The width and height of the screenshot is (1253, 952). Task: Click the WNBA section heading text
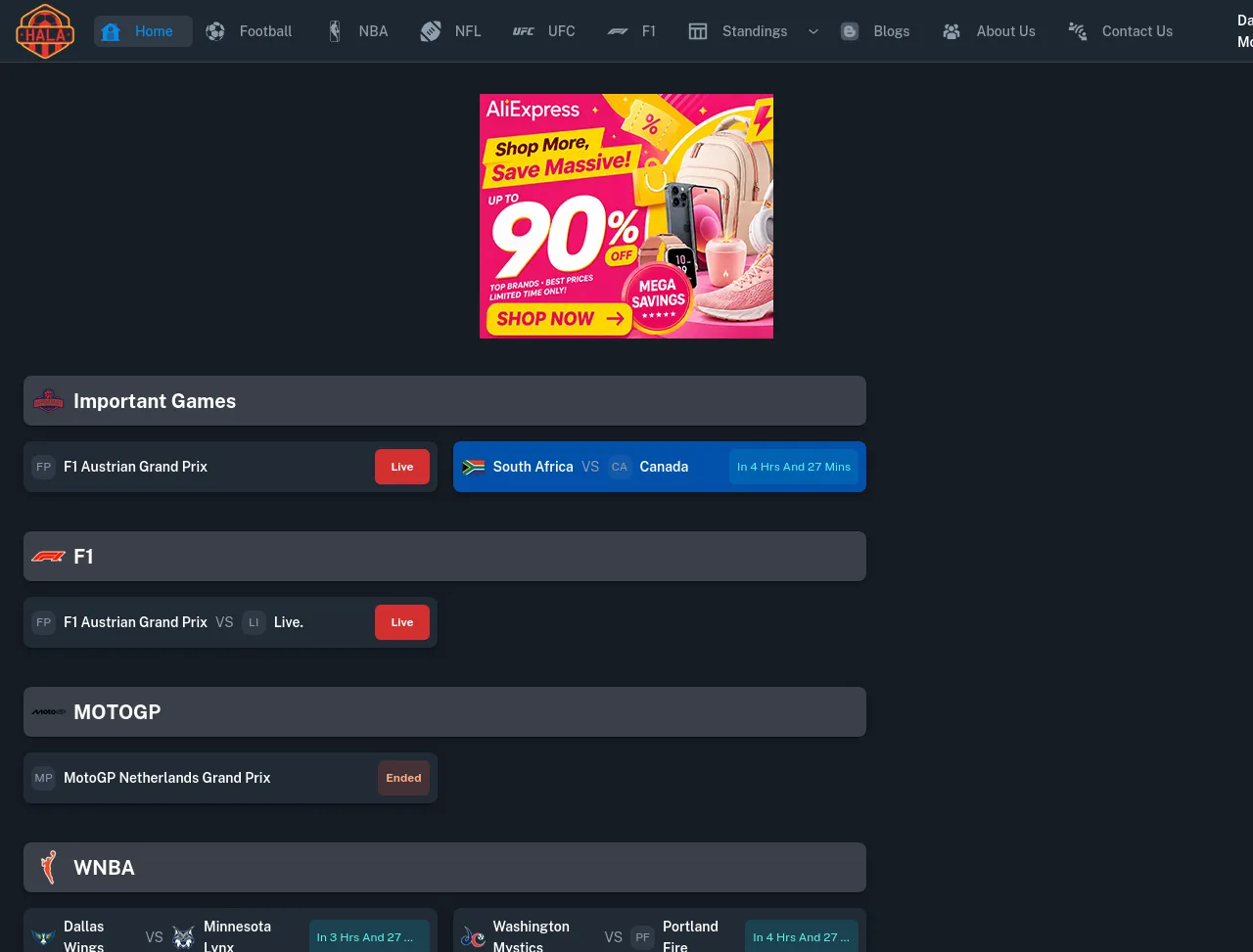[x=104, y=868]
